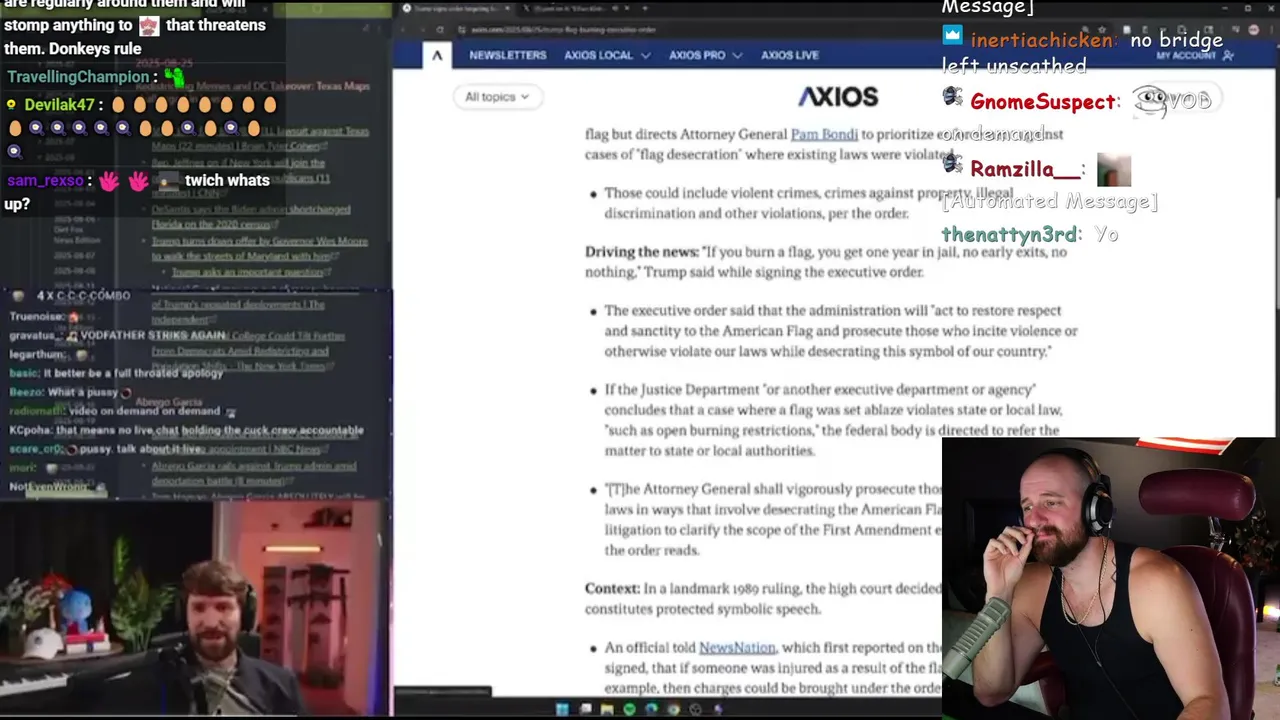Expand the AXIOS LOCAL dropdown

[607, 55]
